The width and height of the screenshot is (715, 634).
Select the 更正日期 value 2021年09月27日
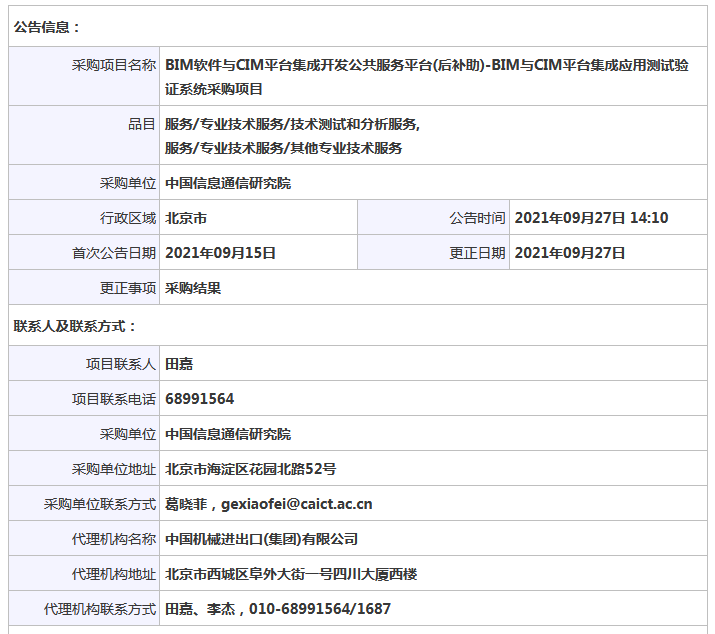[570, 253]
